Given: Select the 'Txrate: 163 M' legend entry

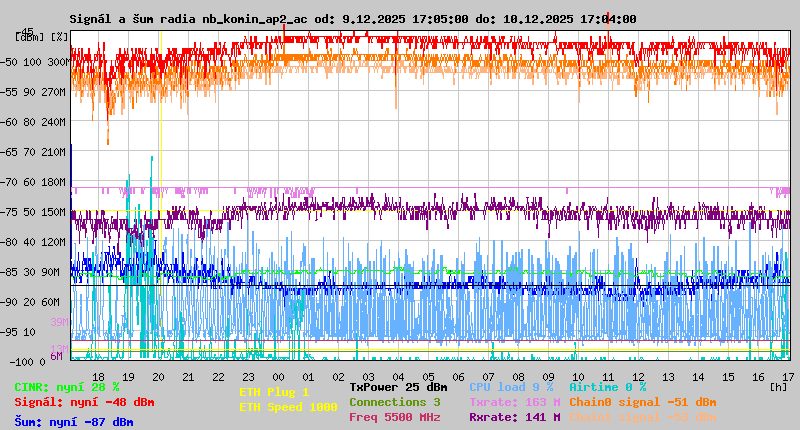Looking at the screenshot, I should (x=515, y=402).
